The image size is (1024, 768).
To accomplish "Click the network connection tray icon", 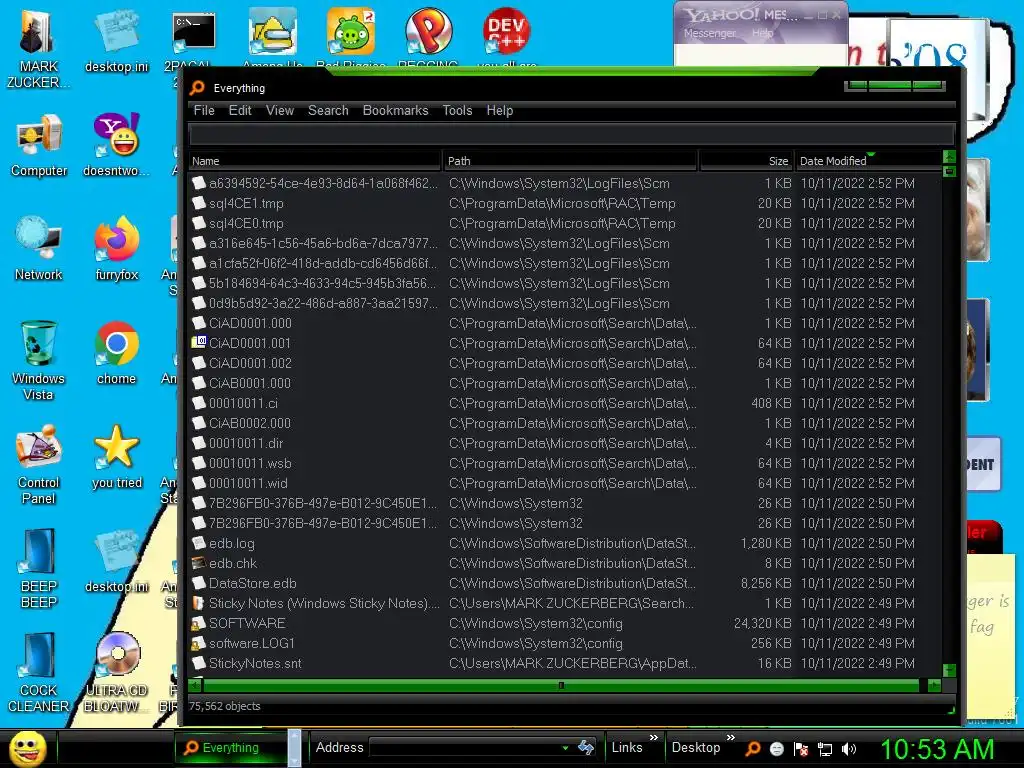I will (825, 749).
